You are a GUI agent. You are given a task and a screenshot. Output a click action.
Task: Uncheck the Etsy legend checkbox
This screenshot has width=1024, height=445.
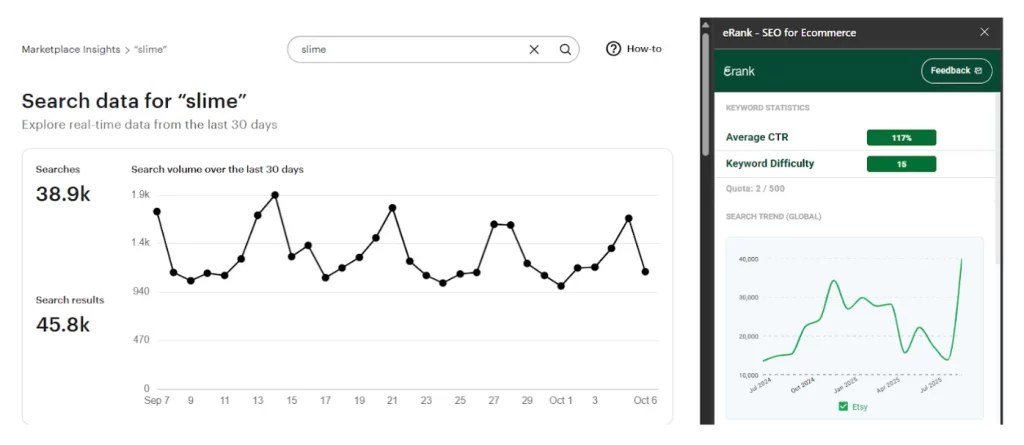pyautogui.click(x=841, y=405)
